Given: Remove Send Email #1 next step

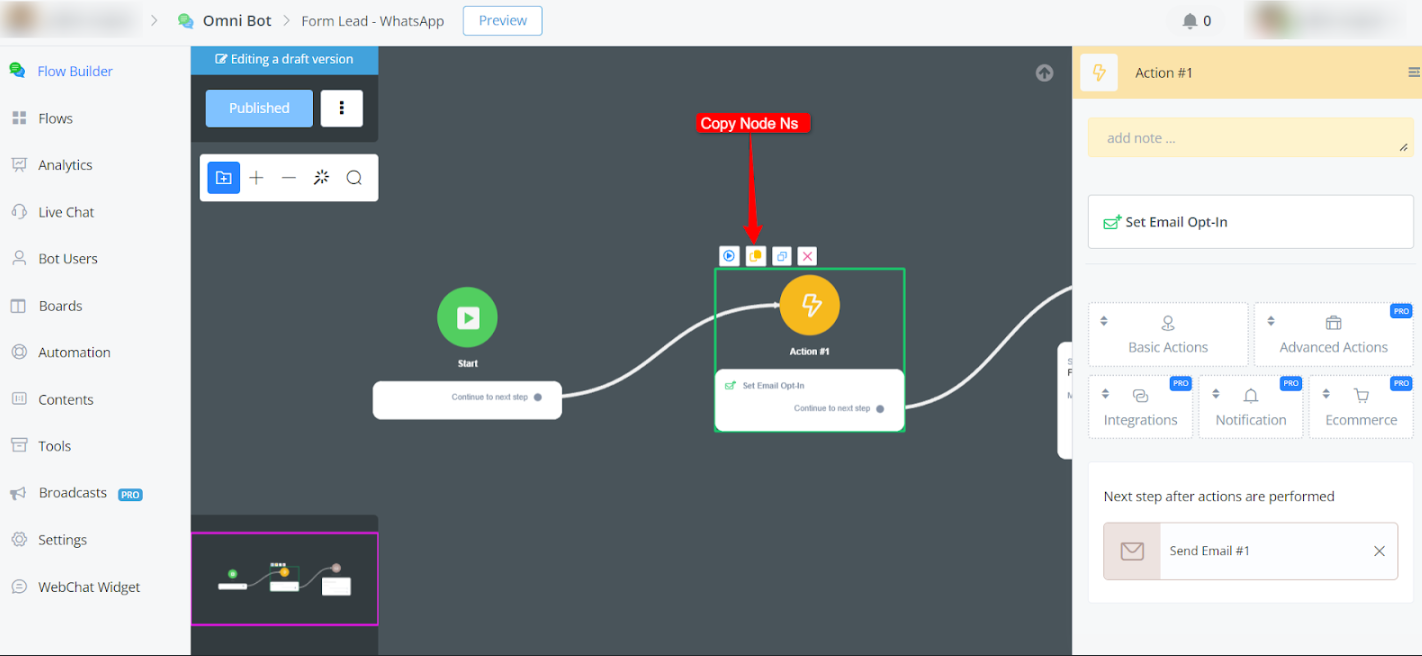Looking at the screenshot, I should [x=1379, y=551].
